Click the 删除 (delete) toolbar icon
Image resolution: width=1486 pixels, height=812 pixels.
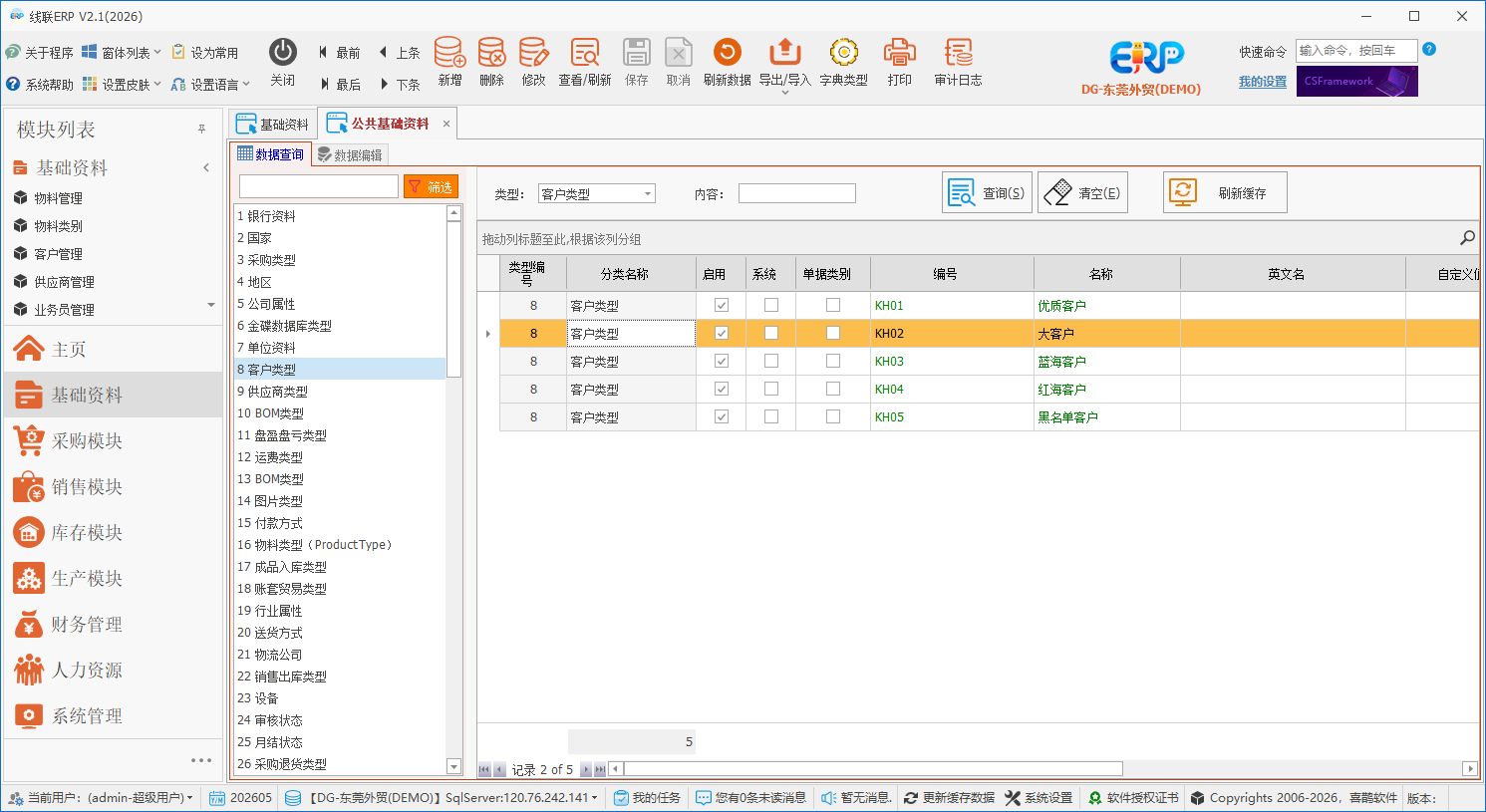491,62
